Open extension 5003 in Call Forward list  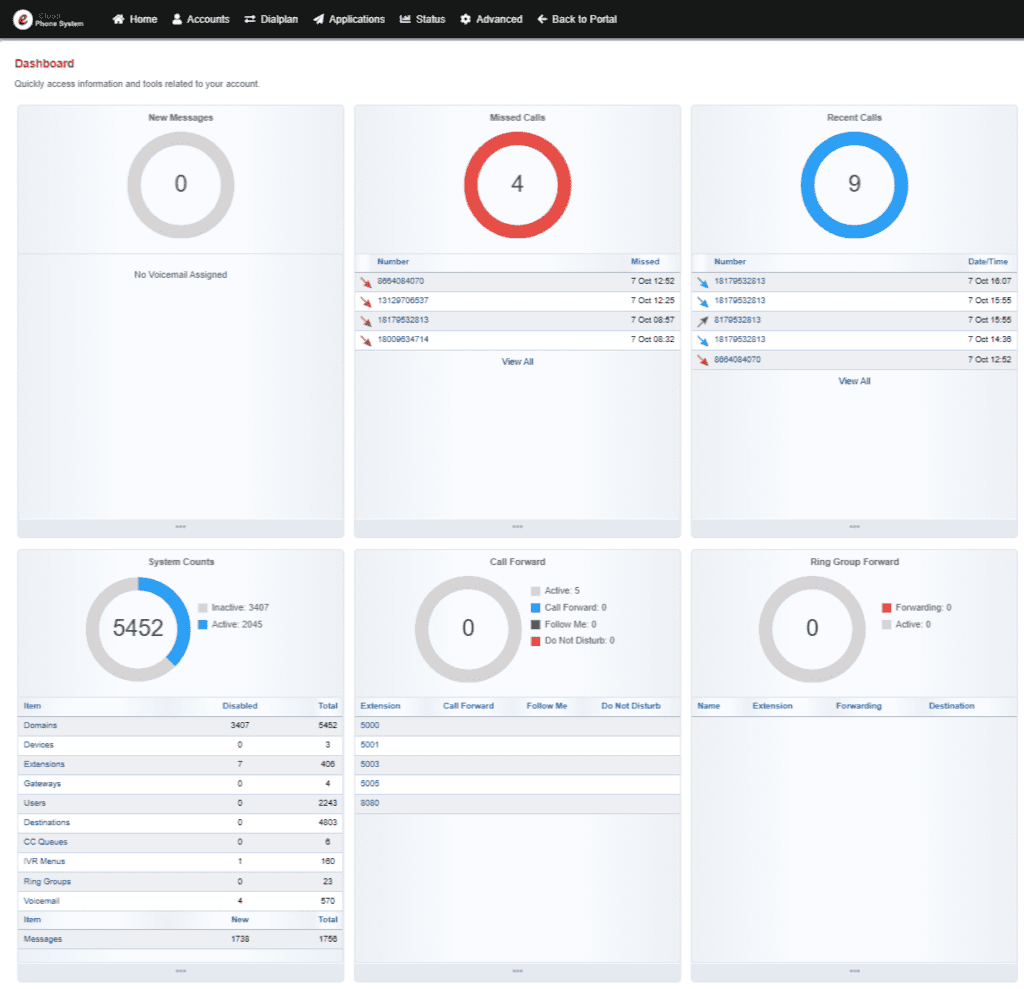coord(370,764)
